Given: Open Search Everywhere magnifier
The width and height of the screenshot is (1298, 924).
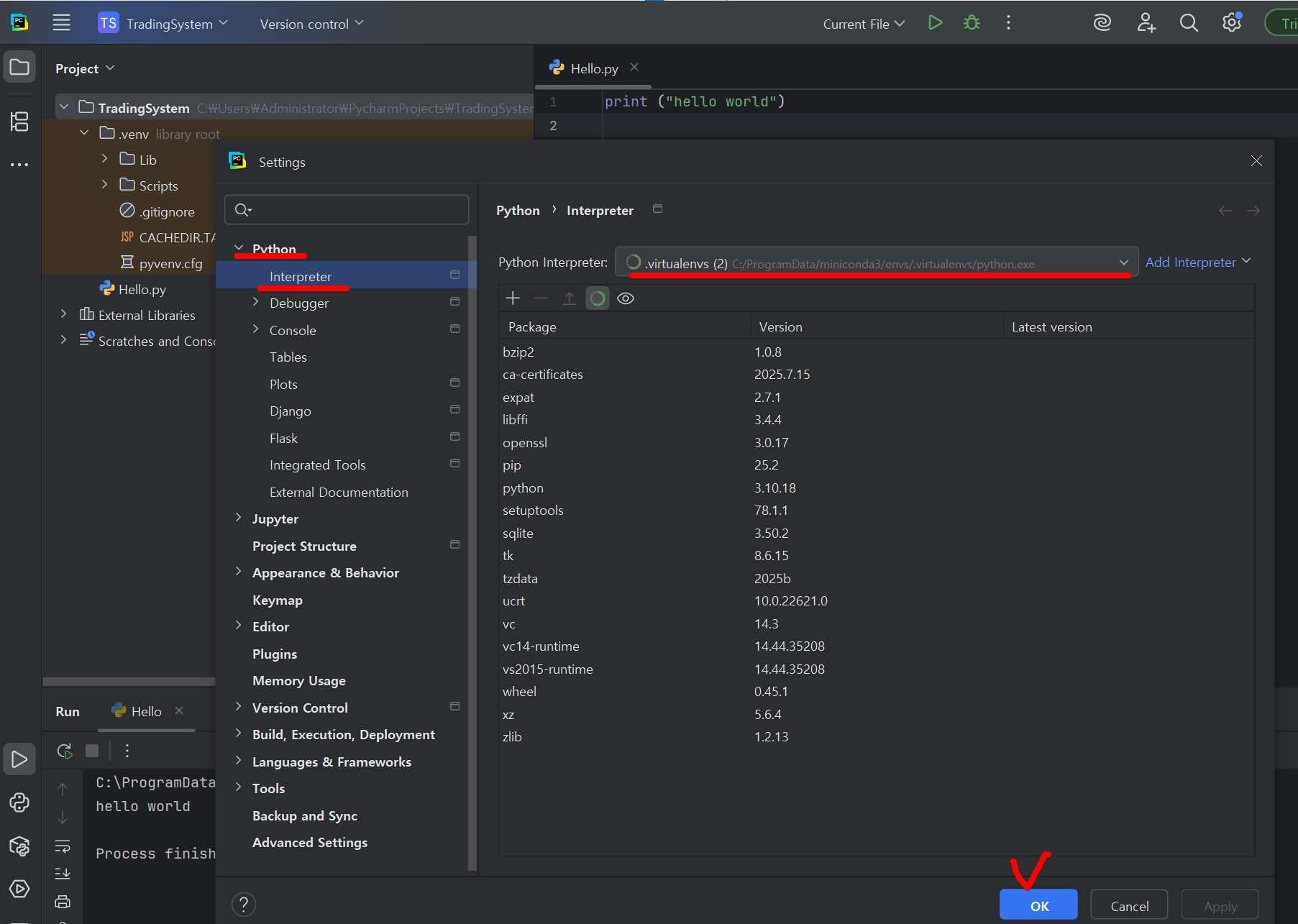Looking at the screenshot, I should (1189, 23).
